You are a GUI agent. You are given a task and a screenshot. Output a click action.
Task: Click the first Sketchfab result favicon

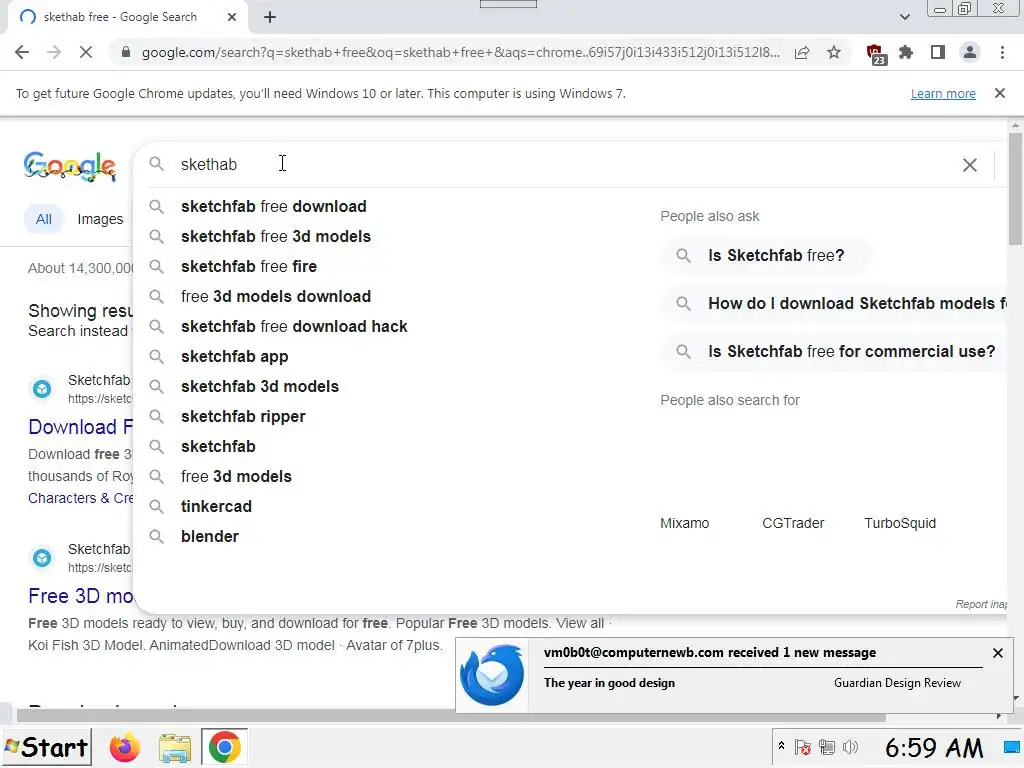(x=42, y=389)
